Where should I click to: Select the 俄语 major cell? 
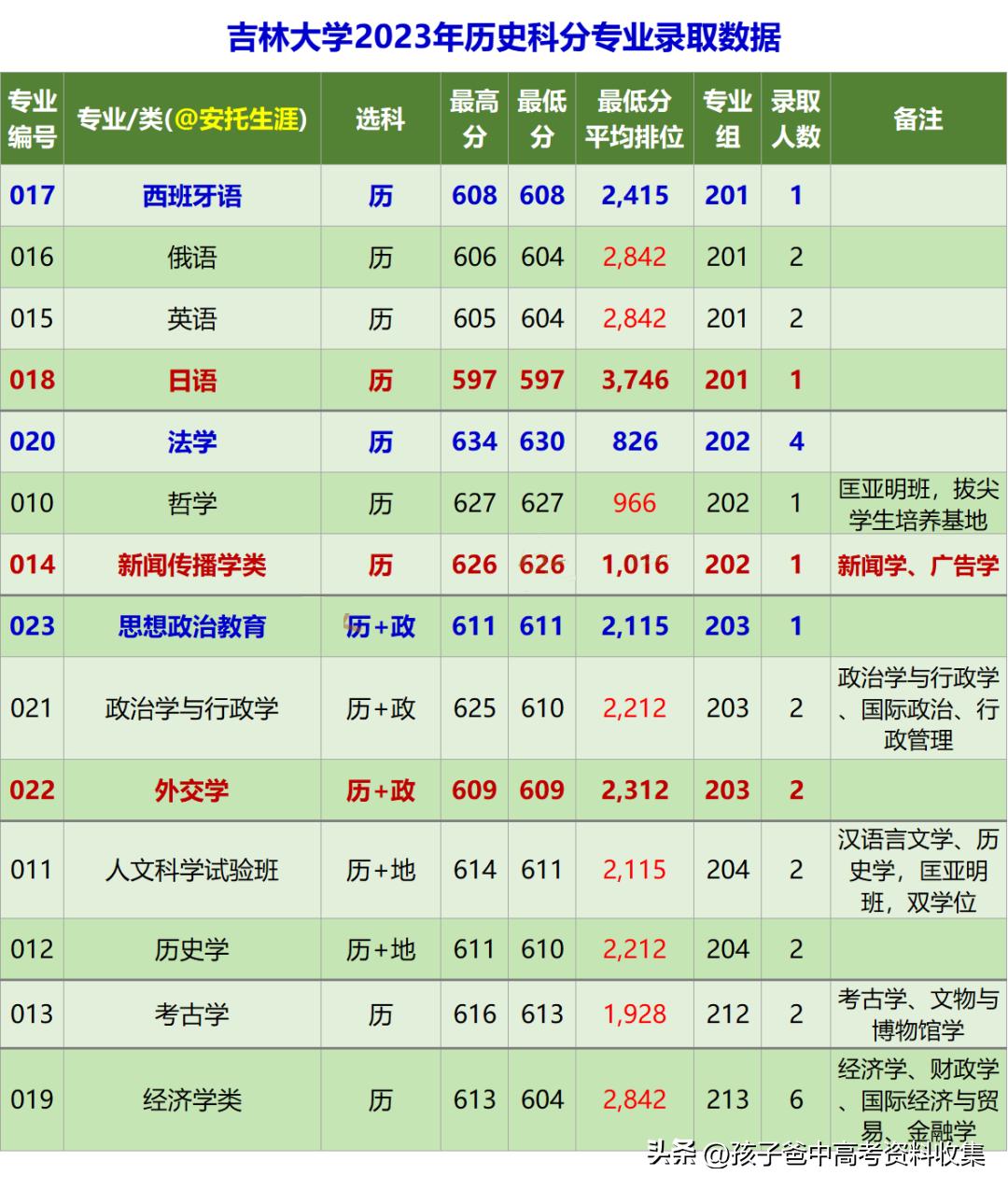[192, 258]
